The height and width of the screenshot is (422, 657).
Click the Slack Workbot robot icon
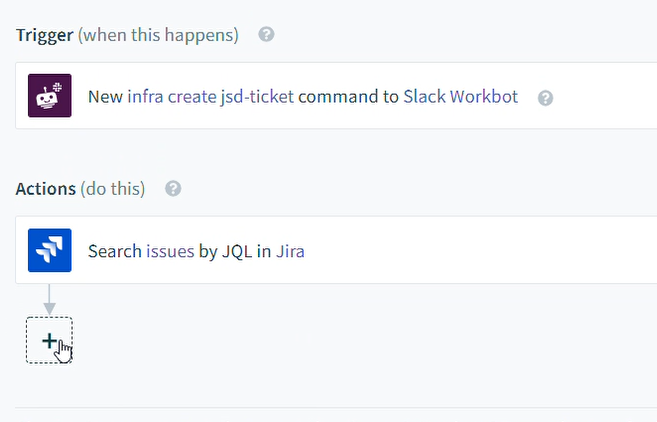pos(49,96)
